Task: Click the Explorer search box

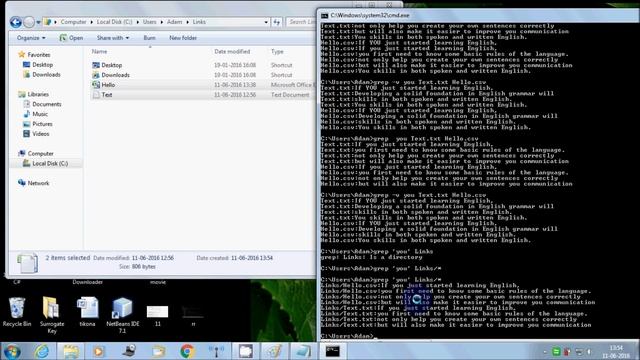Action: (x=301, y=22)
